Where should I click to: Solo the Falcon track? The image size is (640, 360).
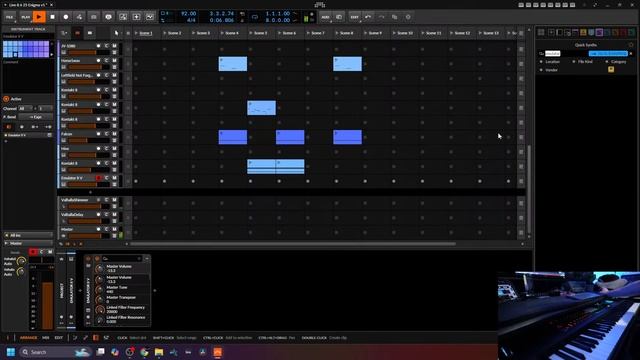tap(107, 134)
